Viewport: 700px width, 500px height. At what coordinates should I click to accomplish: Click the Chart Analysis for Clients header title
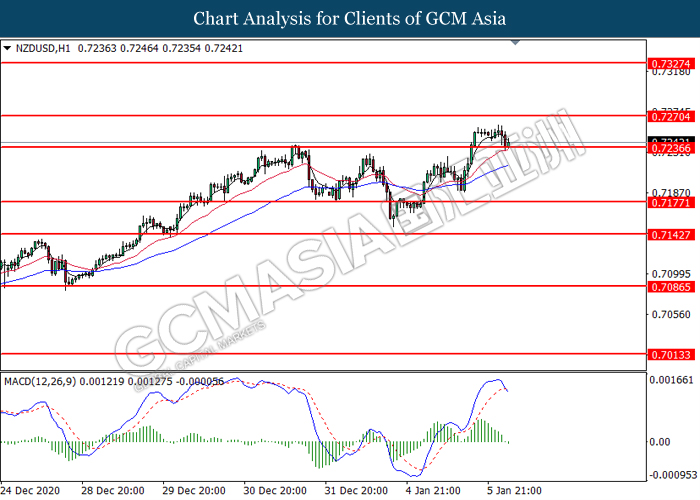[350, 19]
